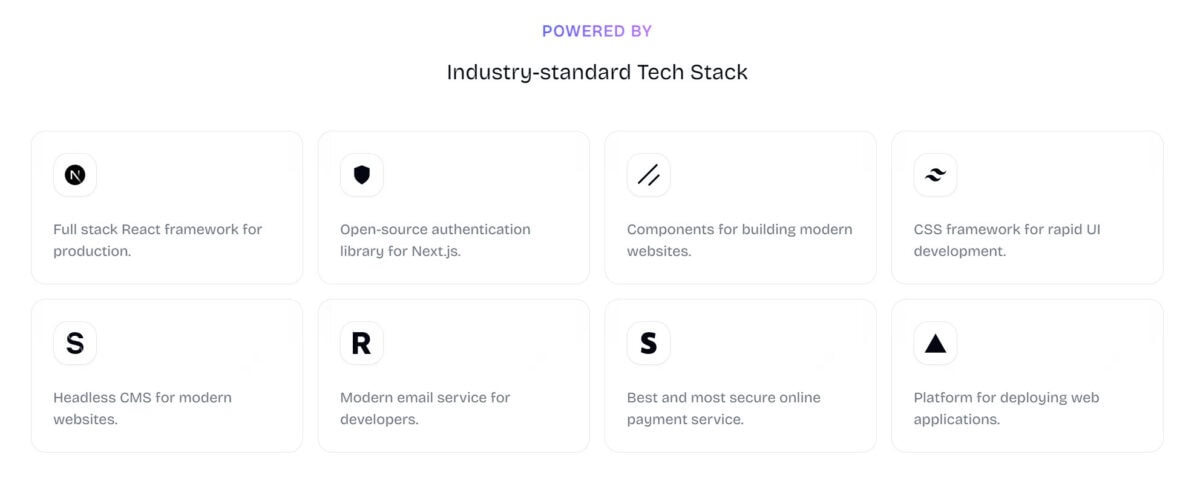
Task: Click the S icon for payment service
Action: pos(648,343)
